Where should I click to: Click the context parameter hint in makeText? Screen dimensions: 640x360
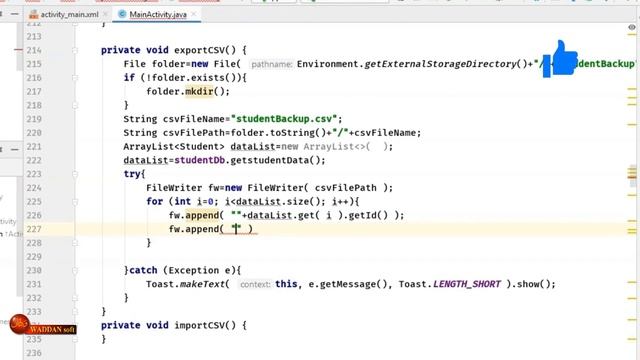click(255, 284)
